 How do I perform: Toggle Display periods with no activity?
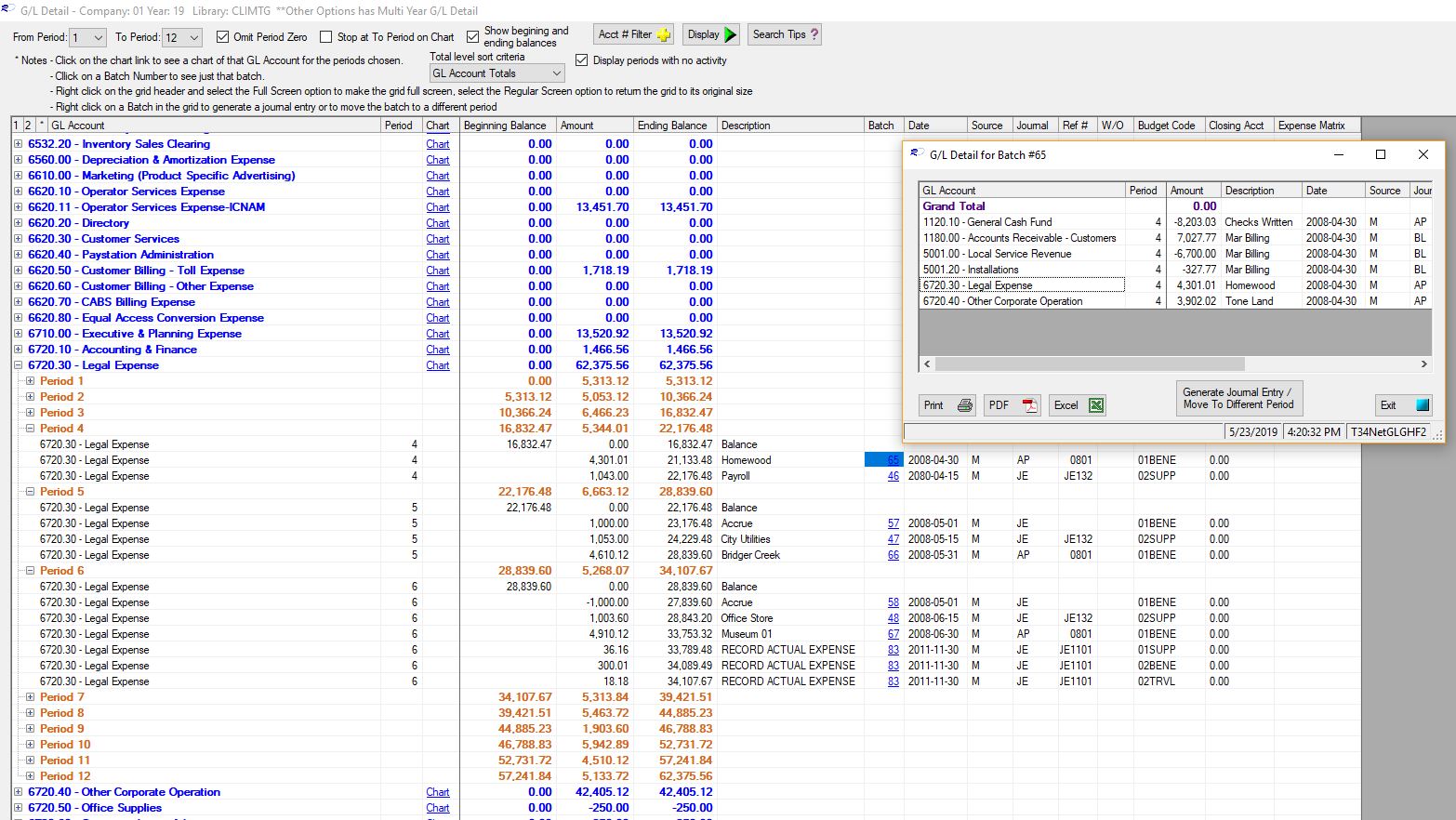click(582, 60)
